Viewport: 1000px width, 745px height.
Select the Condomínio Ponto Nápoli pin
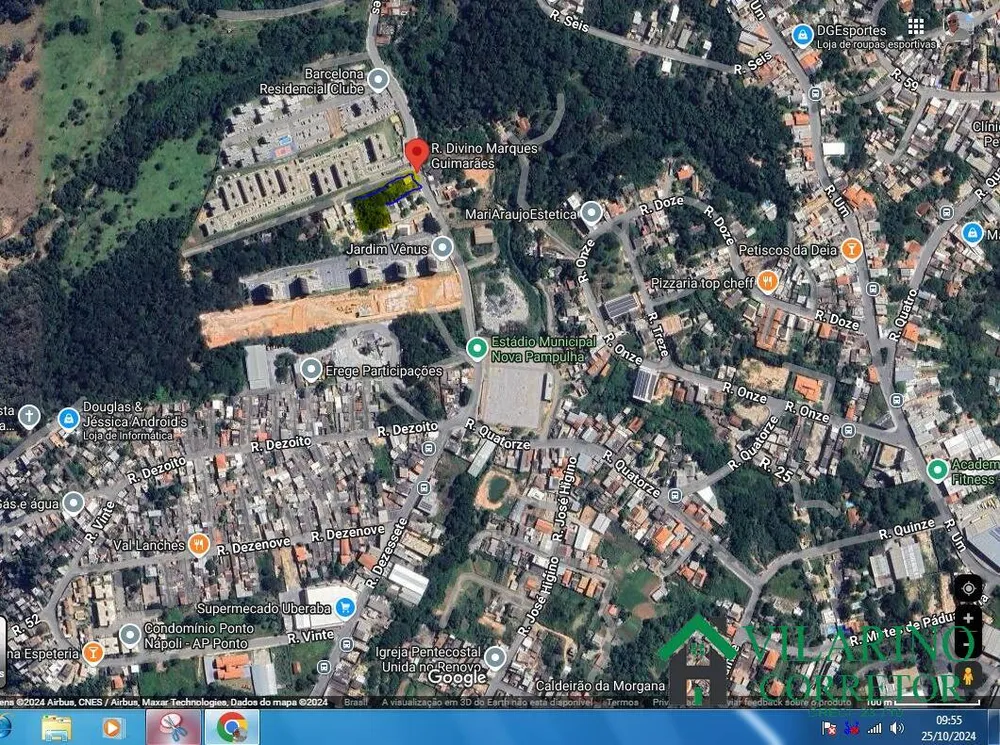(130, 635)
